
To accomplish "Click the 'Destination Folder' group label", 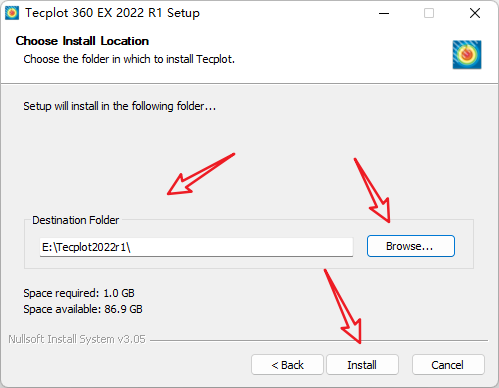I will point(75,220).
